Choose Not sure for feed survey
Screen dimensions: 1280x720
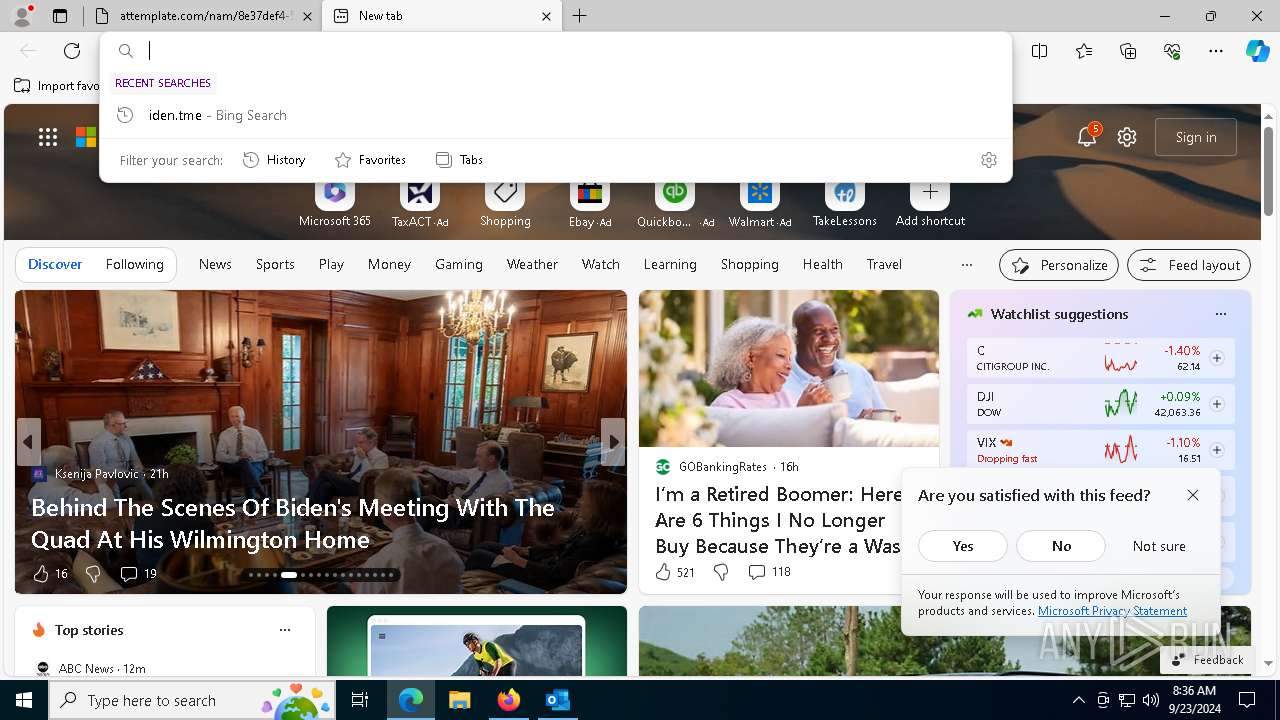[1159, 546]
